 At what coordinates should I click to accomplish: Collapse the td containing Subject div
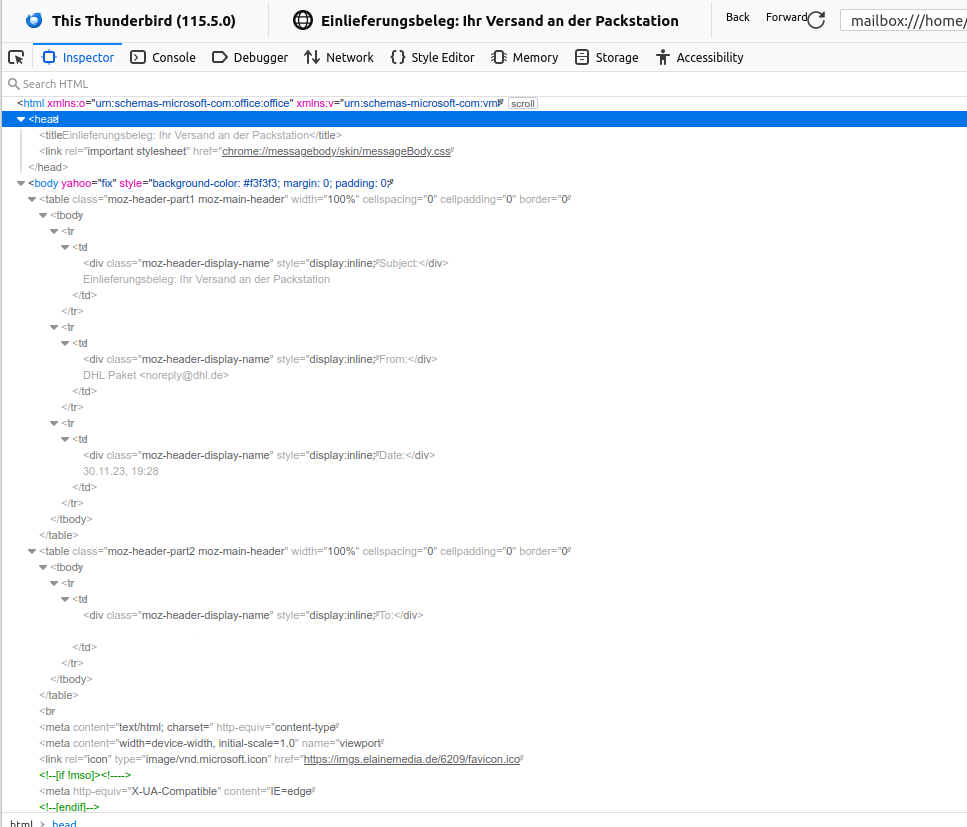[x=65, y=247]
